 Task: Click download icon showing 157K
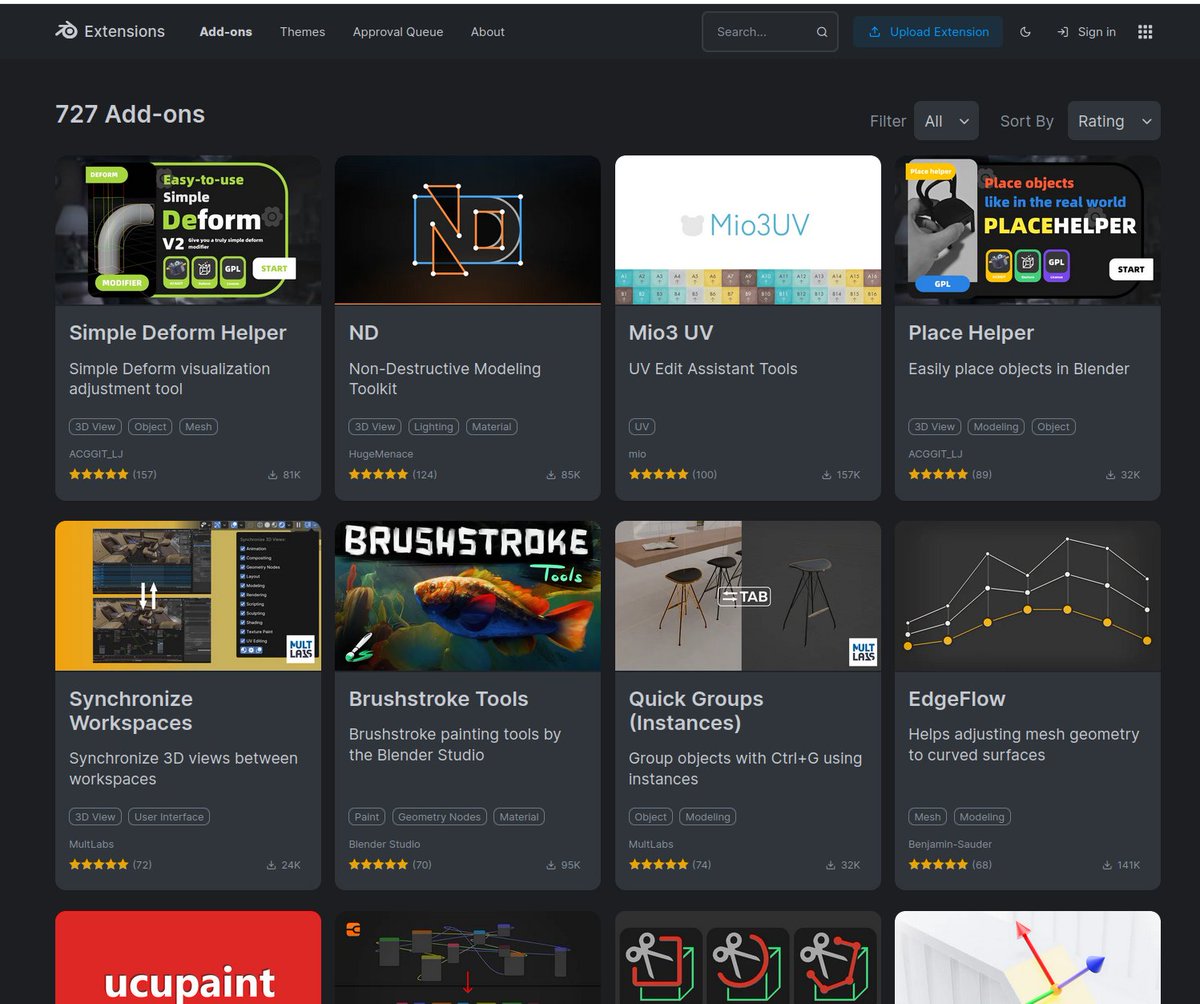pyautogui.click(x=827, y=475)
